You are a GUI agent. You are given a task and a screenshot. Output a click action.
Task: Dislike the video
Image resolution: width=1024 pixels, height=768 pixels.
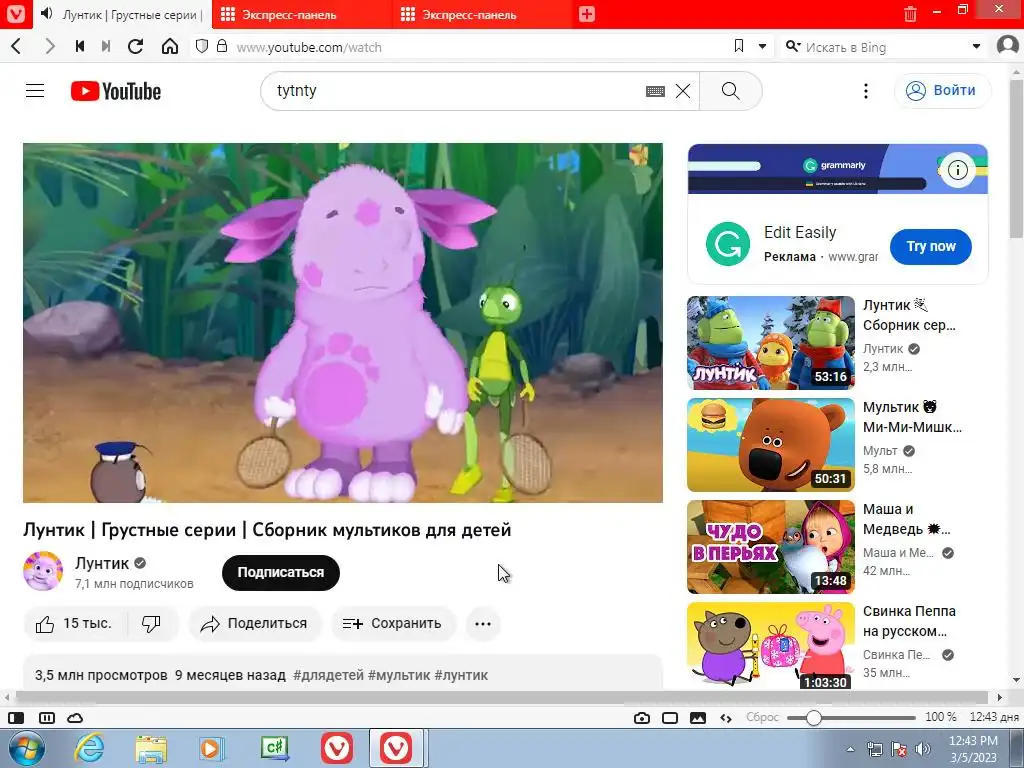[x=152, y=624]
